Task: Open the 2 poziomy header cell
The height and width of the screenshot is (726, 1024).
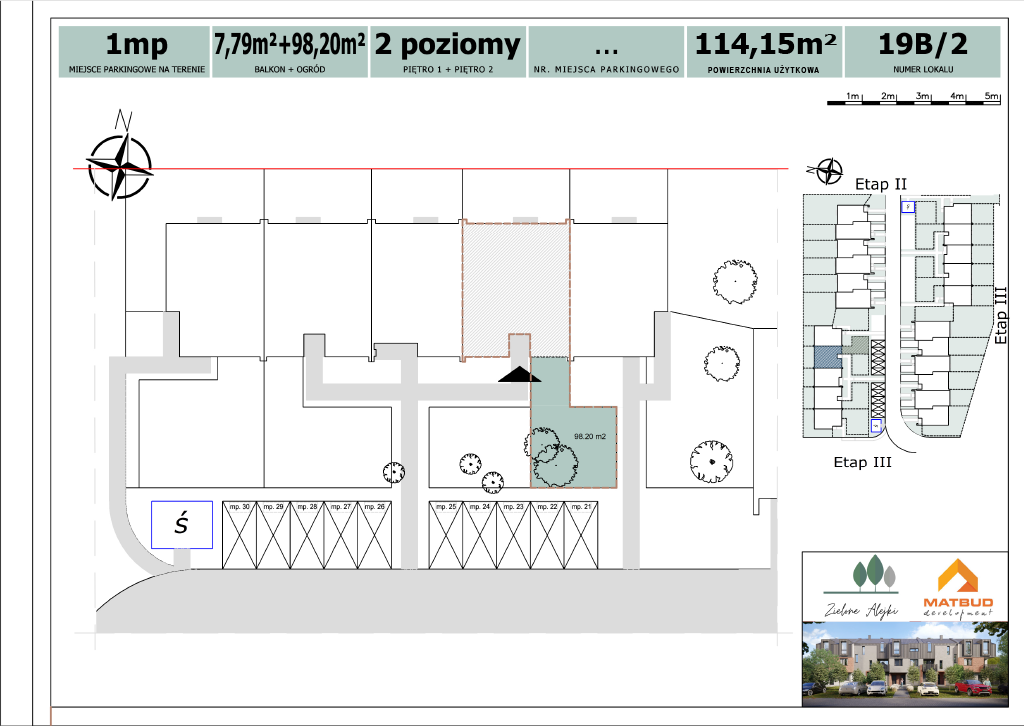Action: pos(446,45)
